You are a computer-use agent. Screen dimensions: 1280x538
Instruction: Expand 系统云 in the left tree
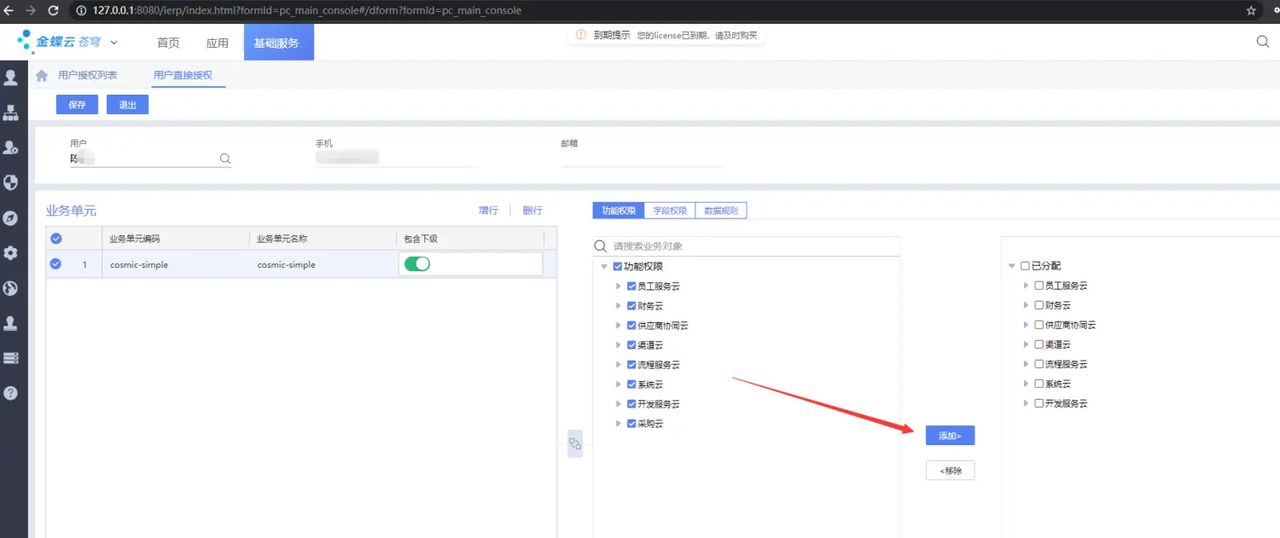pos(618,385)
